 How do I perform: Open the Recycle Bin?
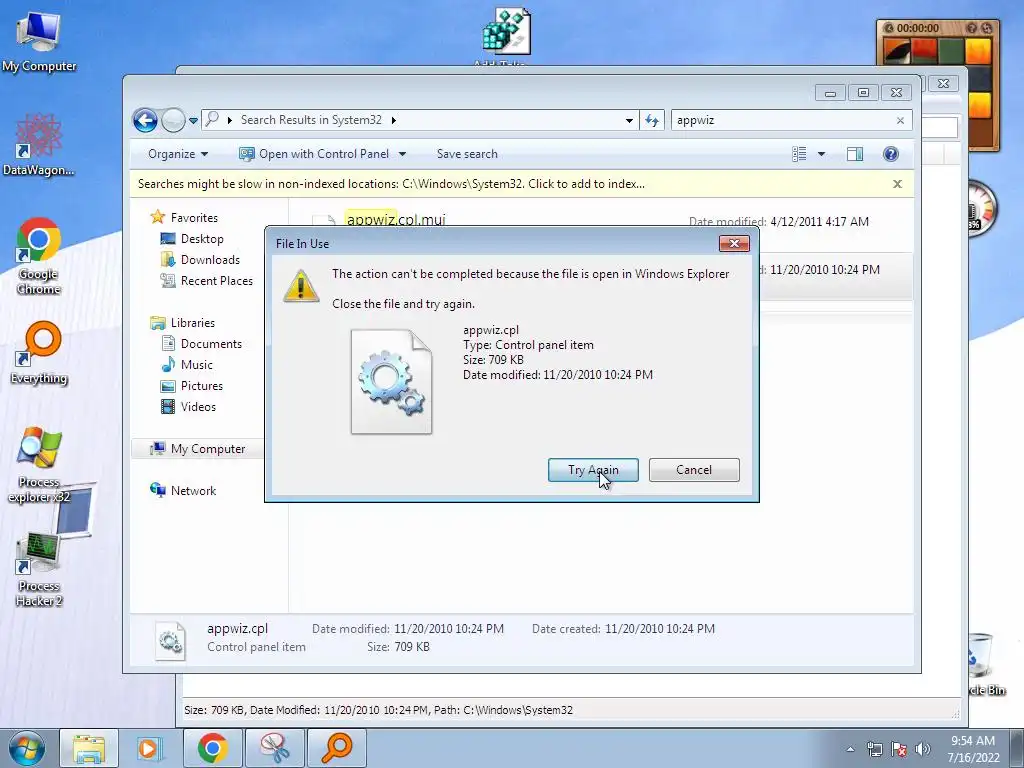coord(985,665)
